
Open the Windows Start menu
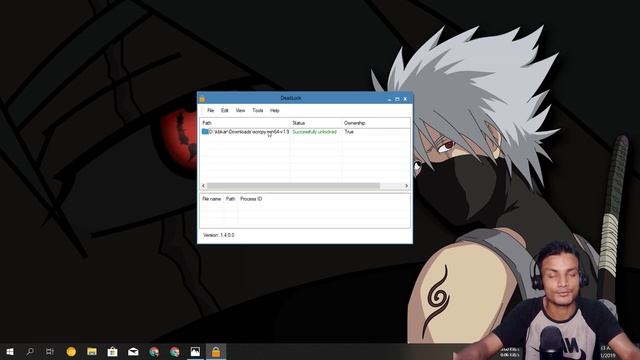10,351
